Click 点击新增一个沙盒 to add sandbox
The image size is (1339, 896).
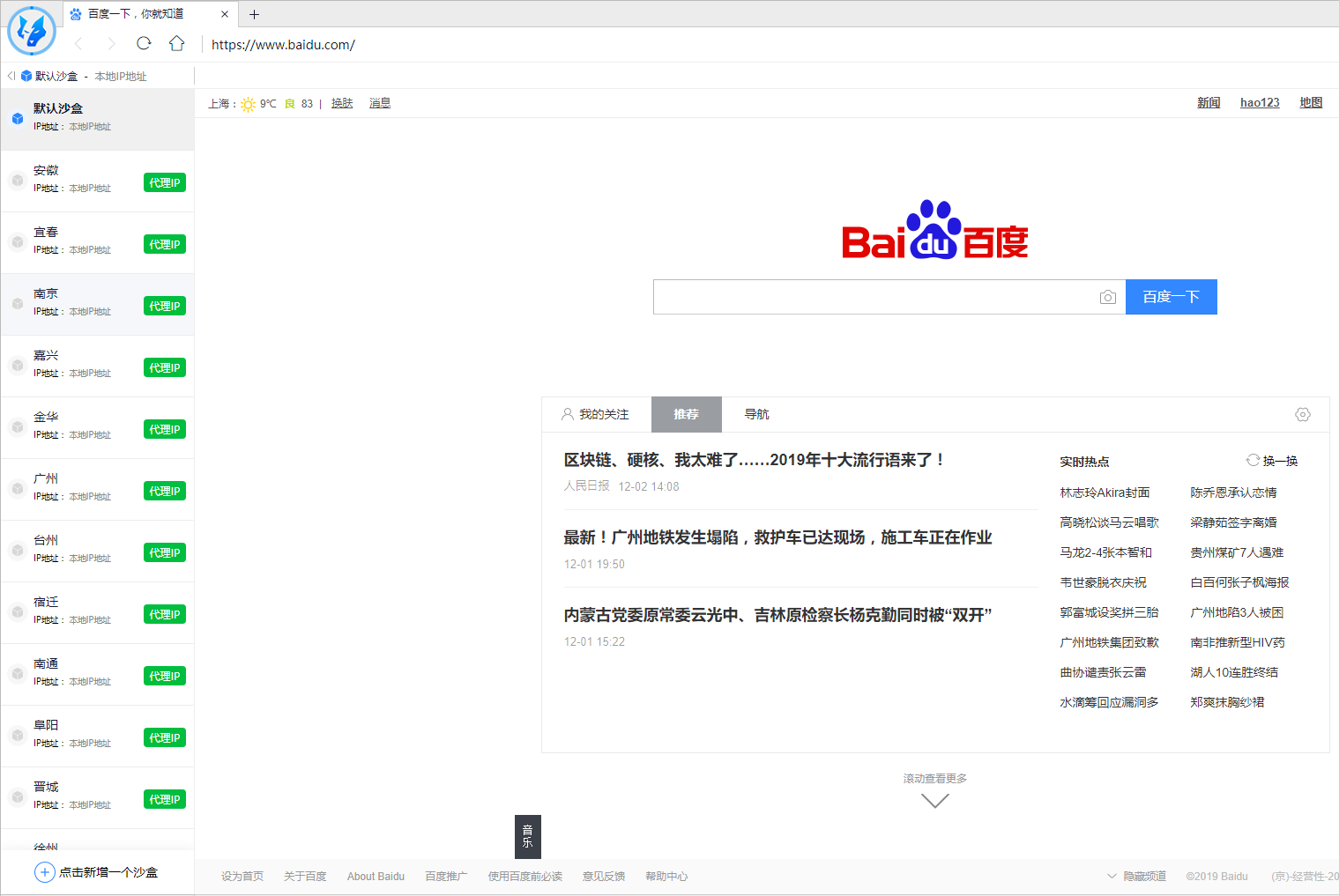tap(108, 872)
